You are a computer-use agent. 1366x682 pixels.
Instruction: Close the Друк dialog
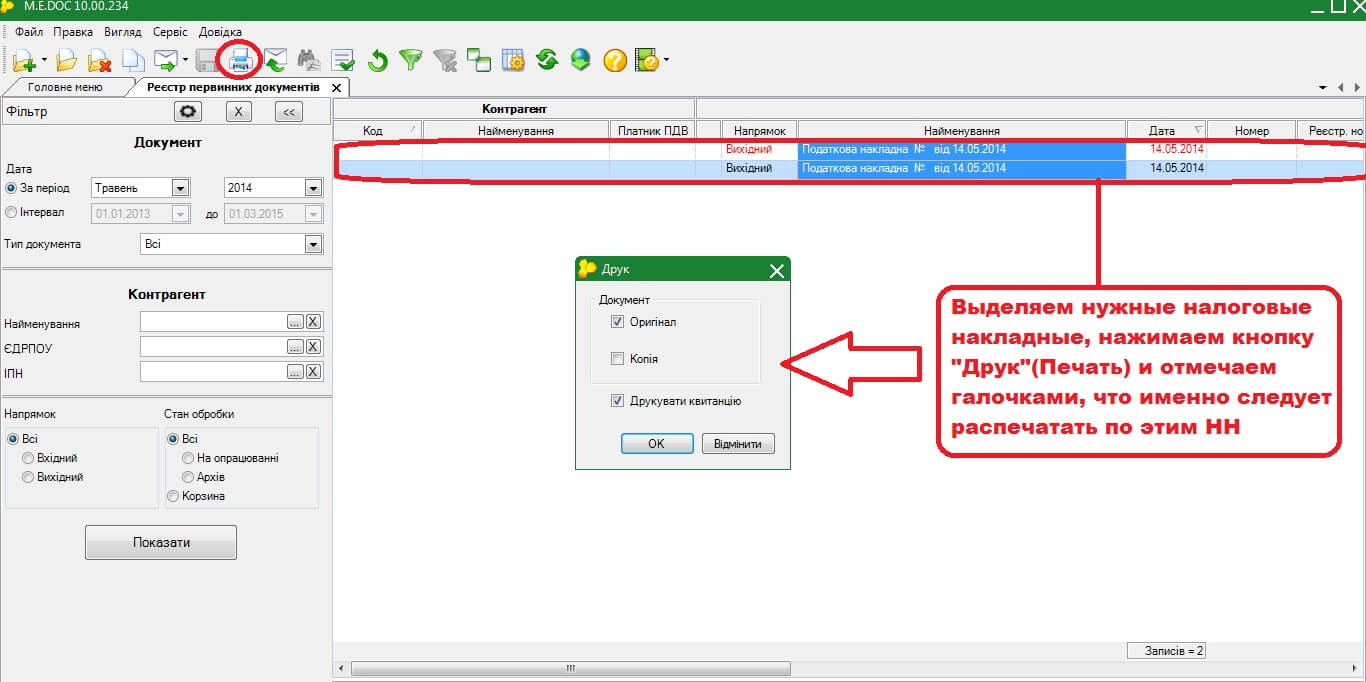click(x=776, y=270)
